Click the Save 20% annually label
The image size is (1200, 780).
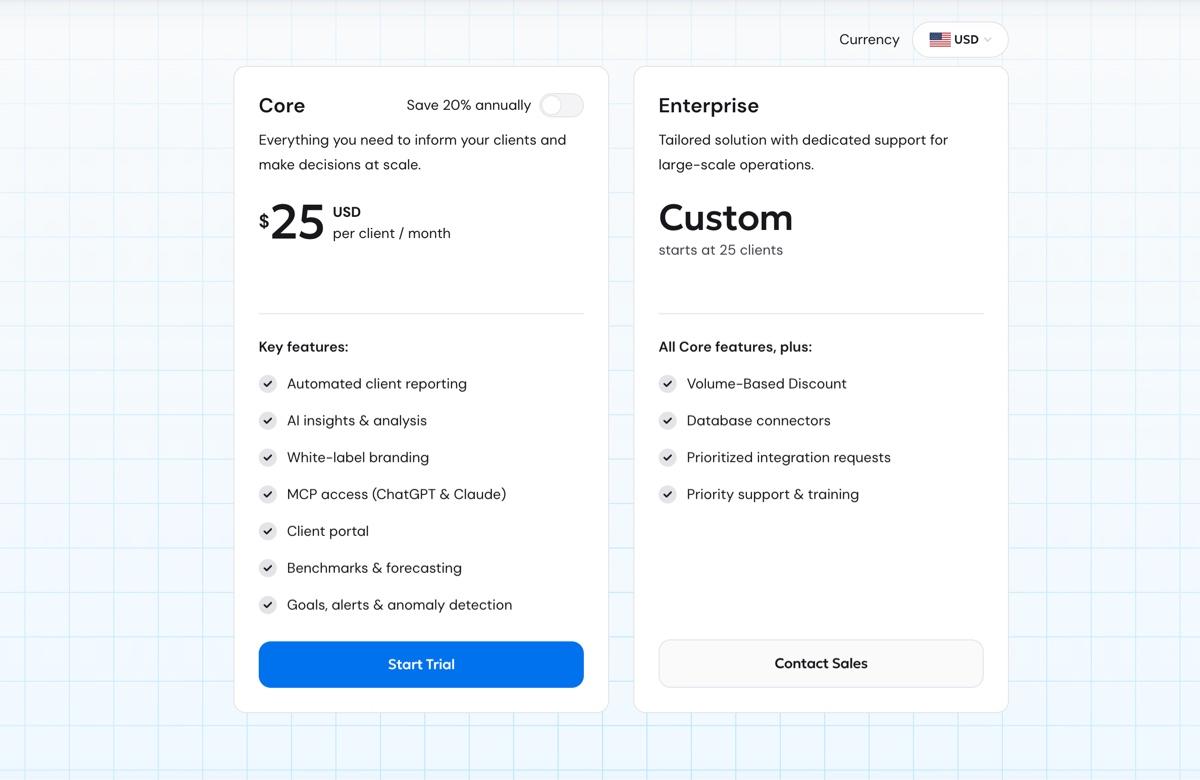(x=469, y=105)
